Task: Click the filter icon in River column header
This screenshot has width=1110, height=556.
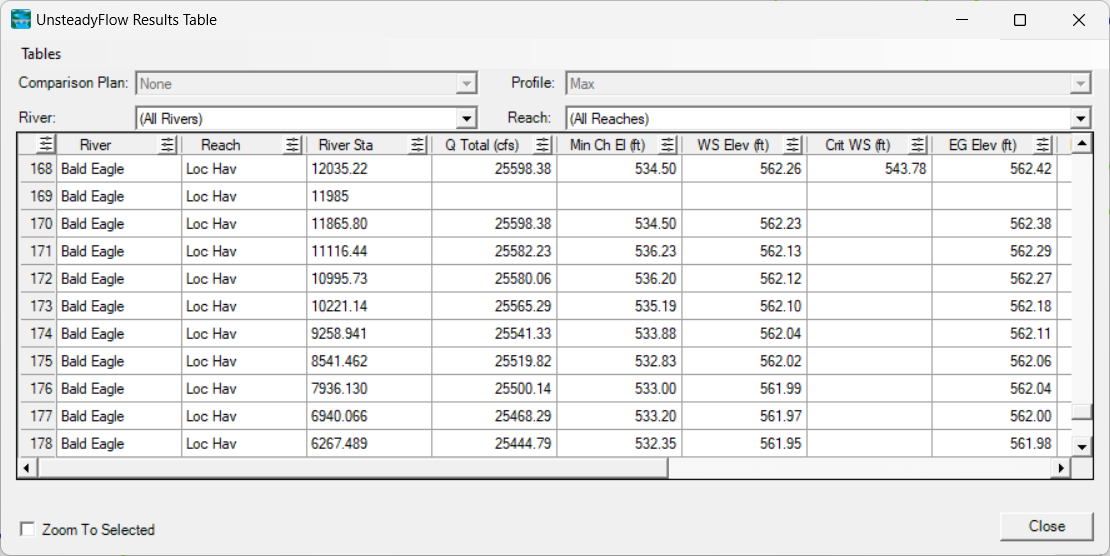Action: 168,145
